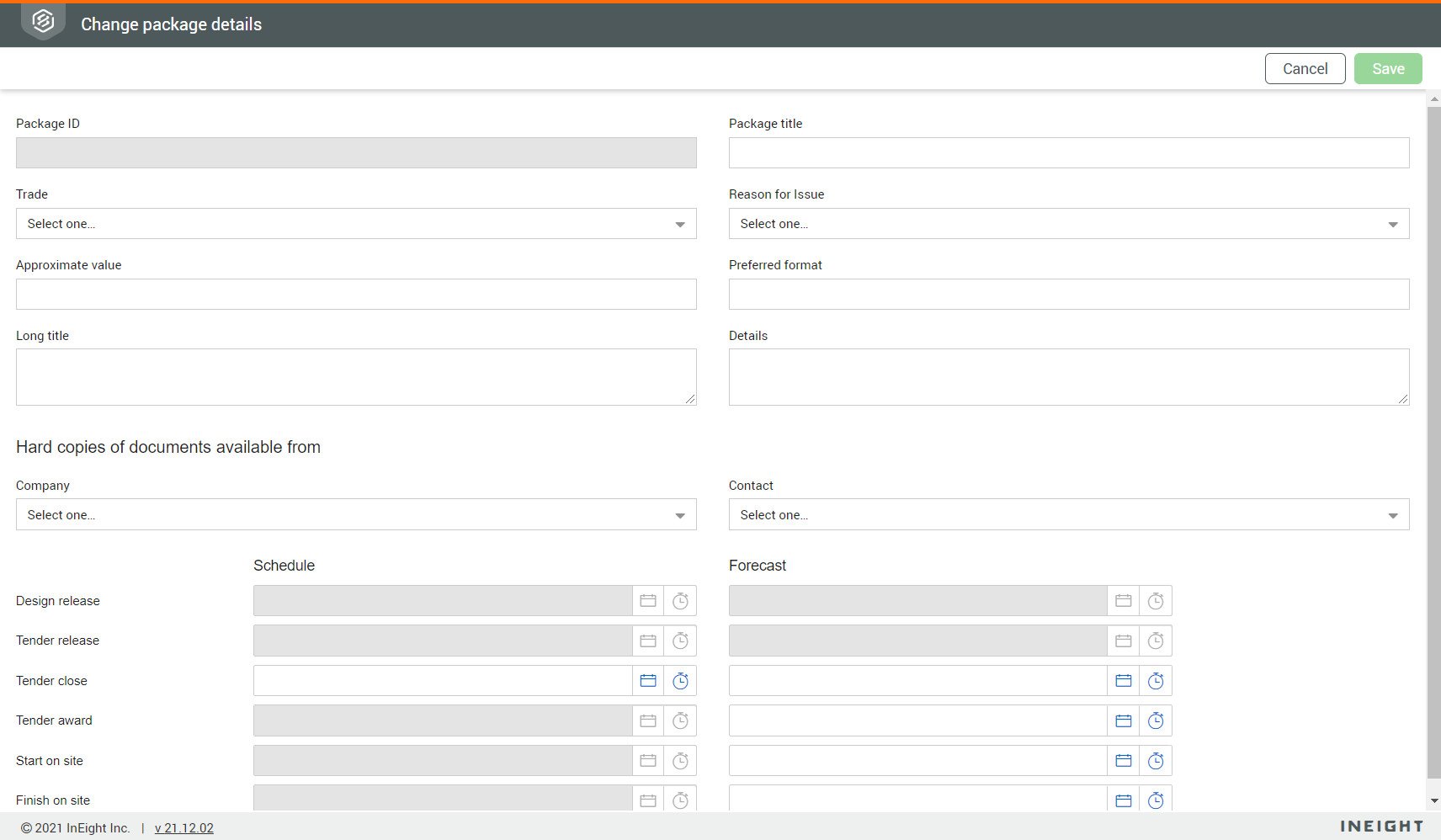This screenshot has height=840, width=1441.
Task: Open calendar picker for Tender award forecast
Action: (1123, 720)
